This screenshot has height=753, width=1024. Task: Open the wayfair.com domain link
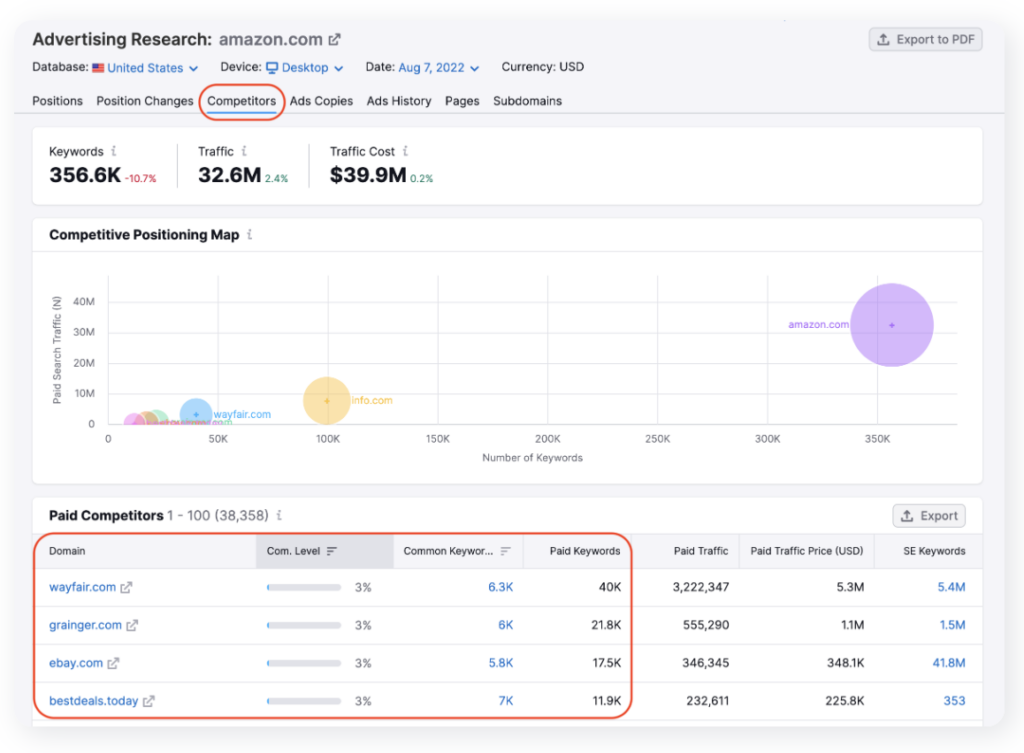pos(82,587)
